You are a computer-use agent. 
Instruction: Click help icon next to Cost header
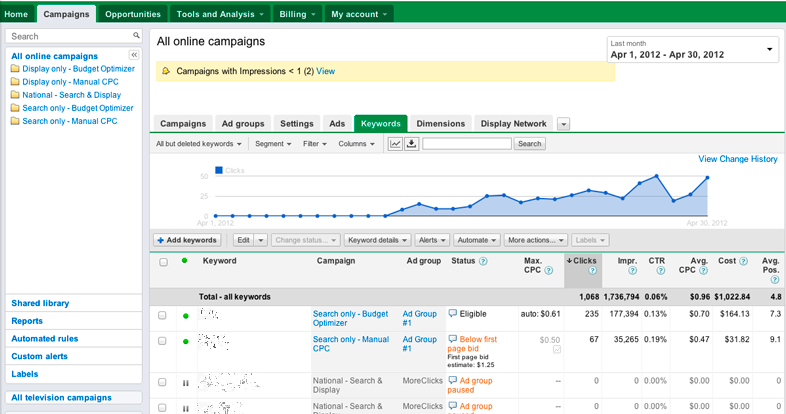click(744, 261)
